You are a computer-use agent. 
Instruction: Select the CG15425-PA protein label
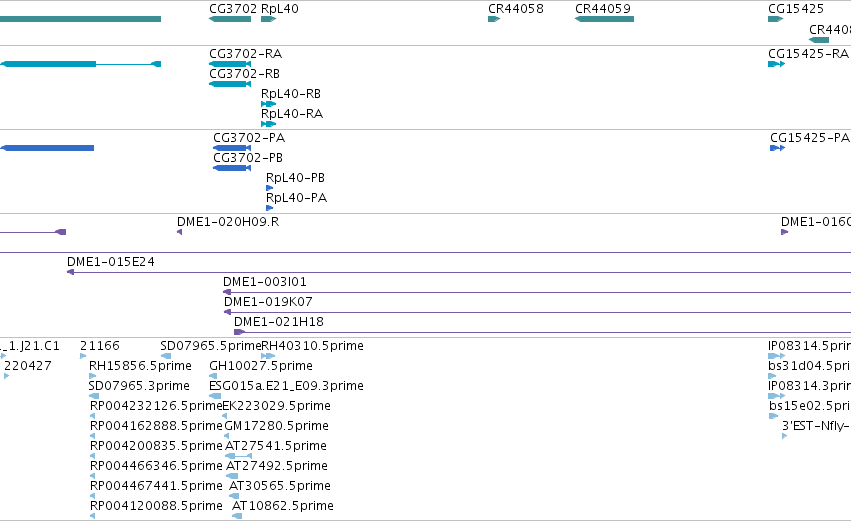click(810, 138)
